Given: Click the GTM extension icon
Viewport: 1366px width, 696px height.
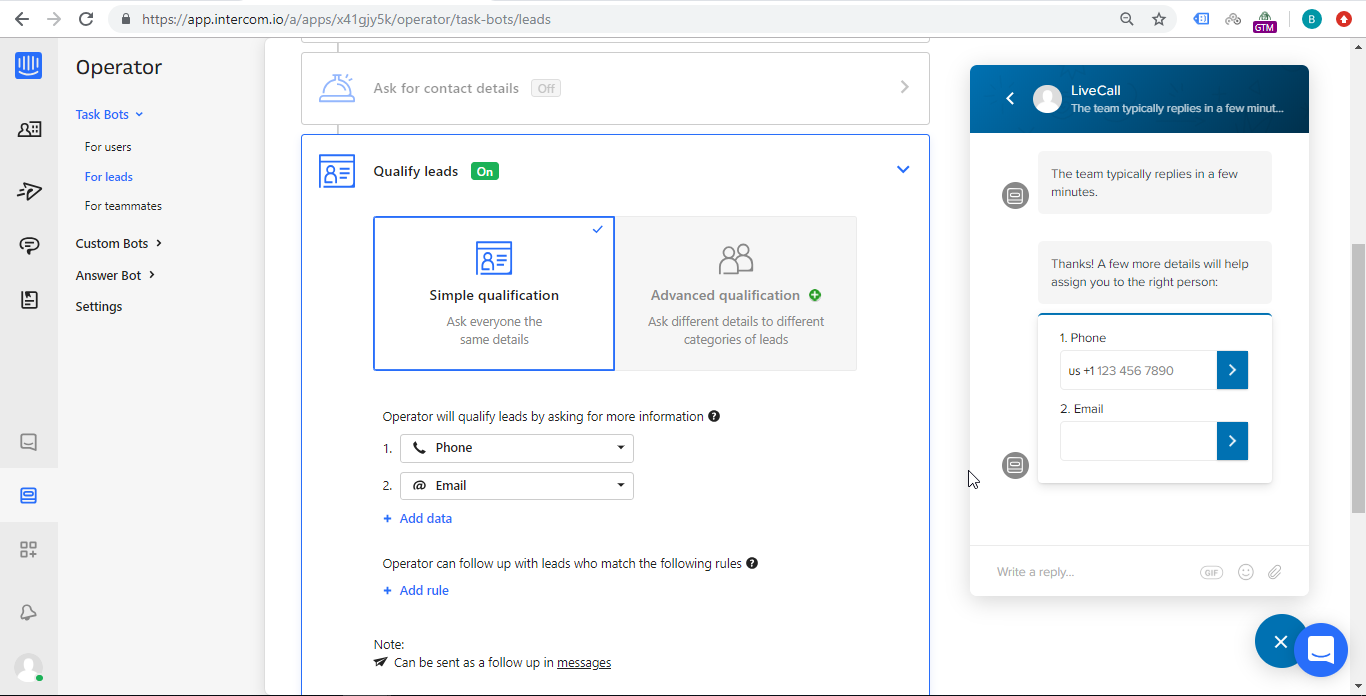Looking at the screenshot, I should tap(1265, 21).
